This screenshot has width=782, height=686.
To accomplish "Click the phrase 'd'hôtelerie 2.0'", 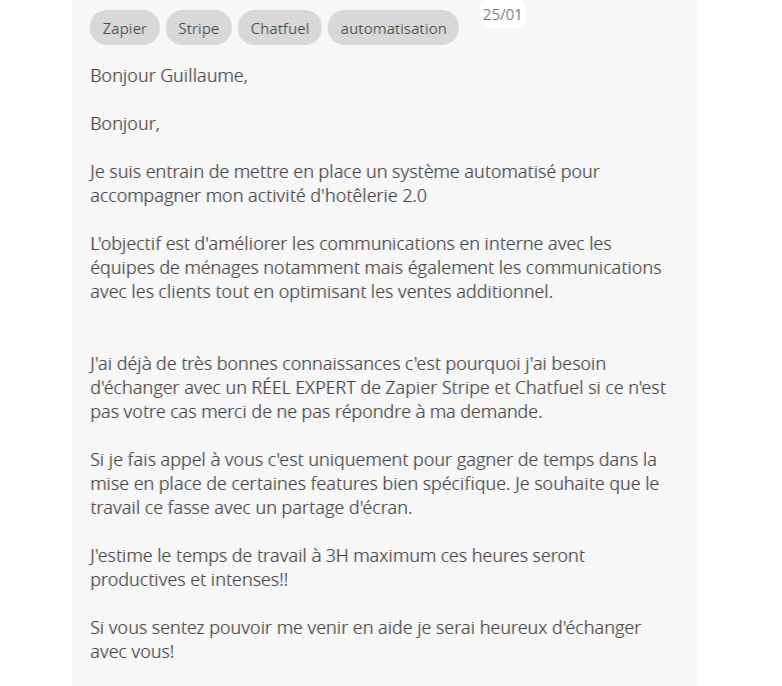I will pyautogui.click(x=369, y=195).
